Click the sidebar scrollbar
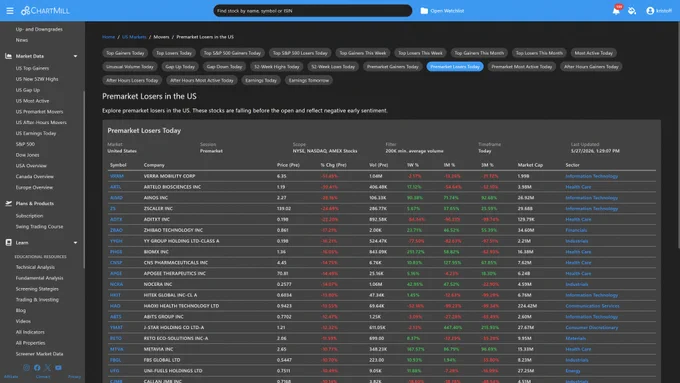 84,180
